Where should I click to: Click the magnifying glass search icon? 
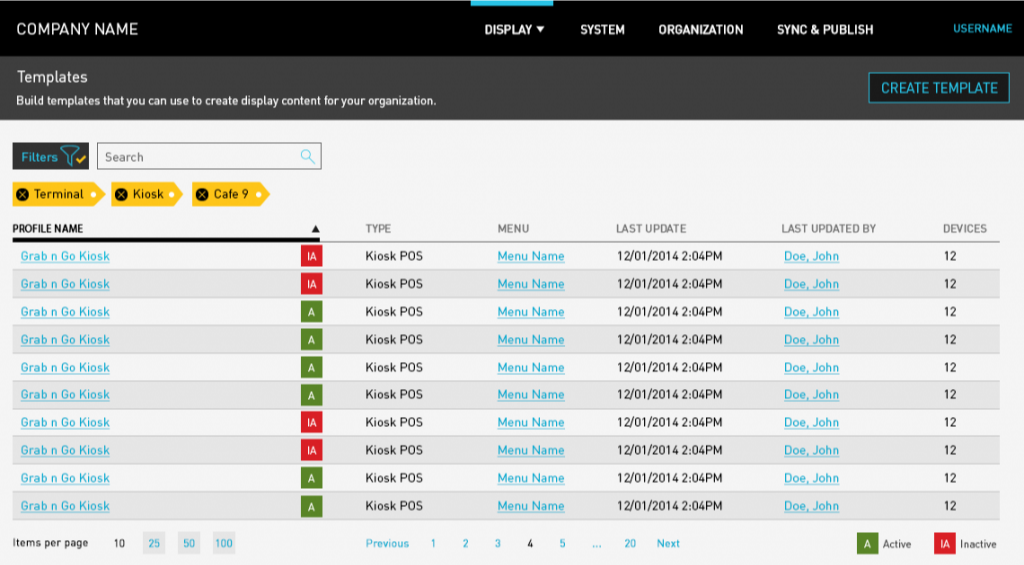(x=308, y=156)
